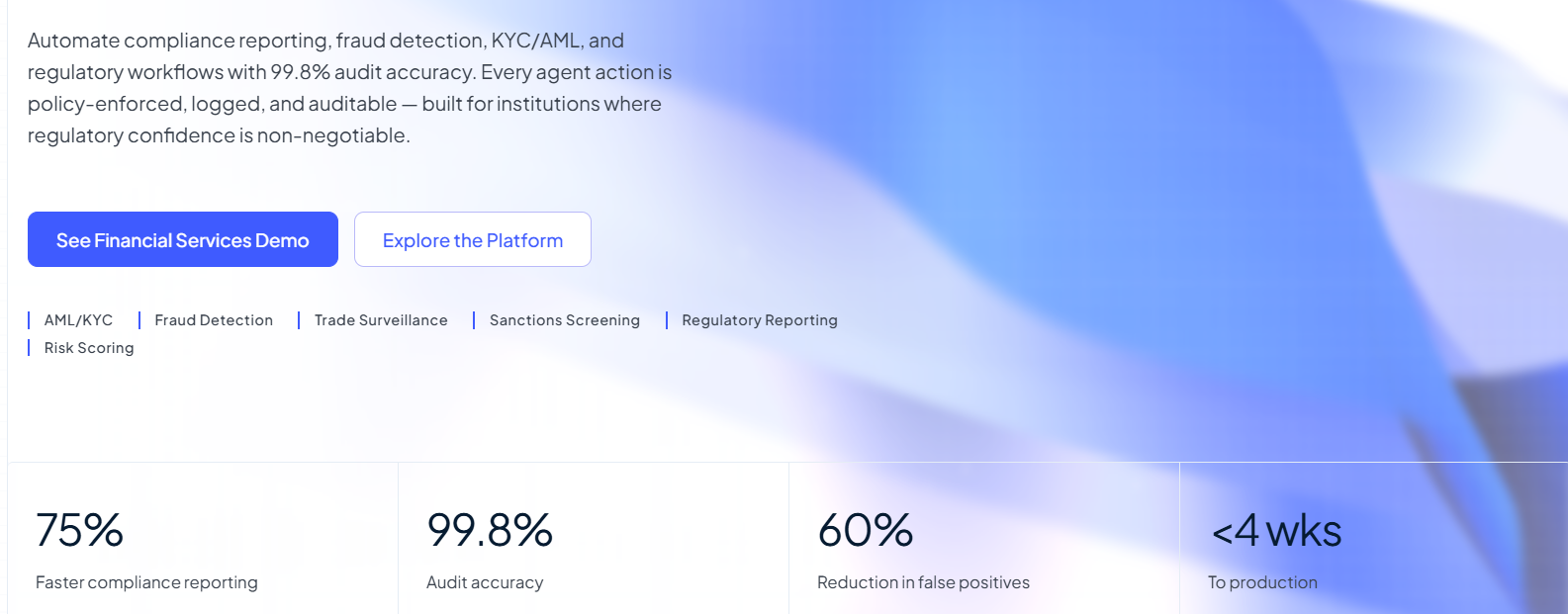Choose the Trade Surveillance tag
Image resolution: width=1568 pixels, height=614 pixels.
tap(381, 320)
